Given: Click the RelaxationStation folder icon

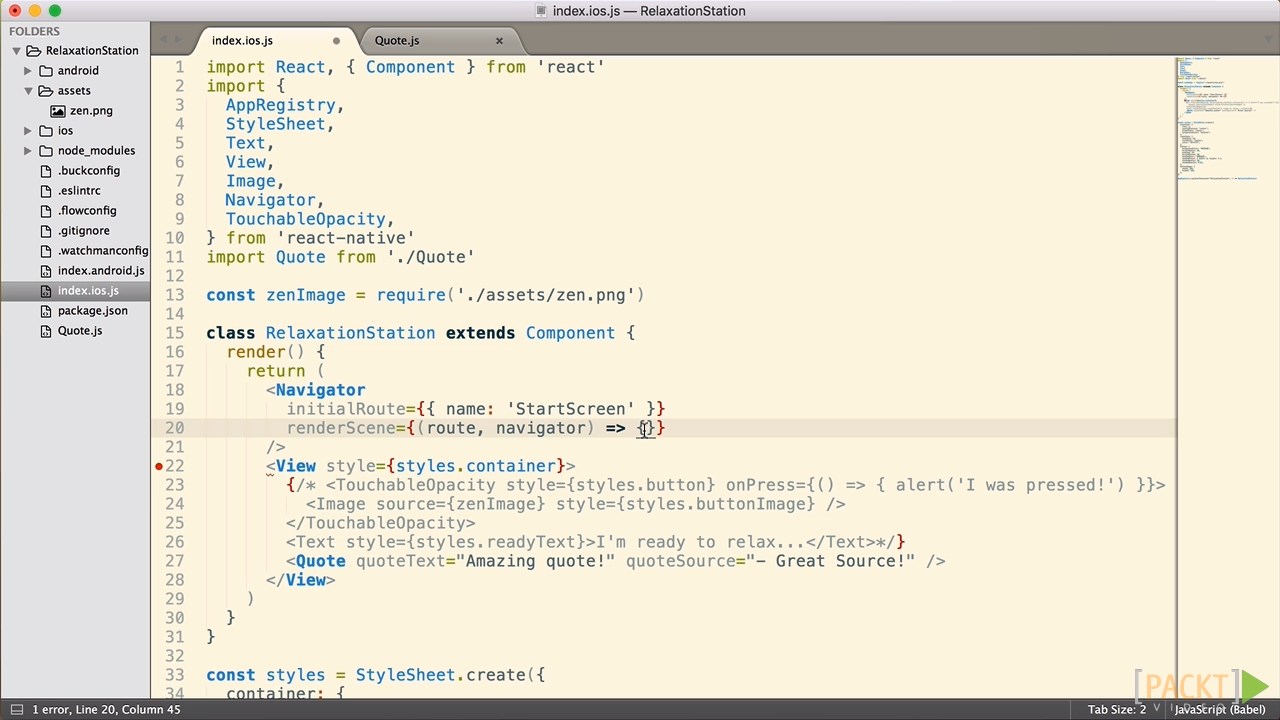Looking at the screenshot, I should coord(34,51).
